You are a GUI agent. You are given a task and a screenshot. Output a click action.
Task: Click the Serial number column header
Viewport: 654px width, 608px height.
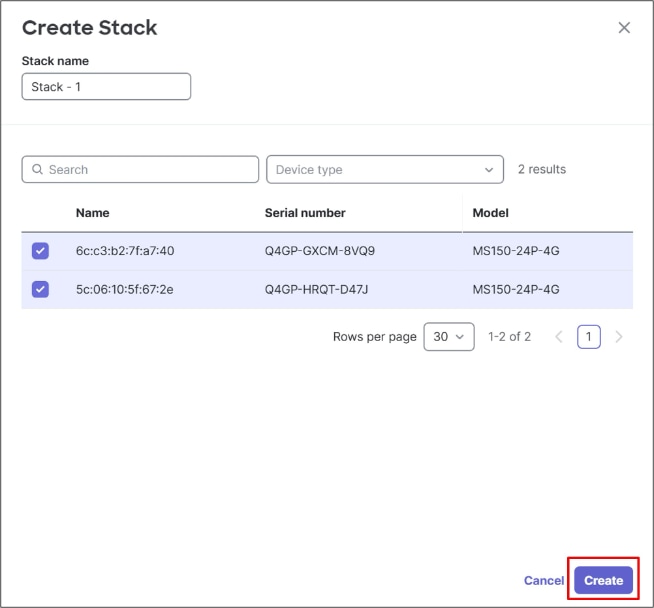305,213
